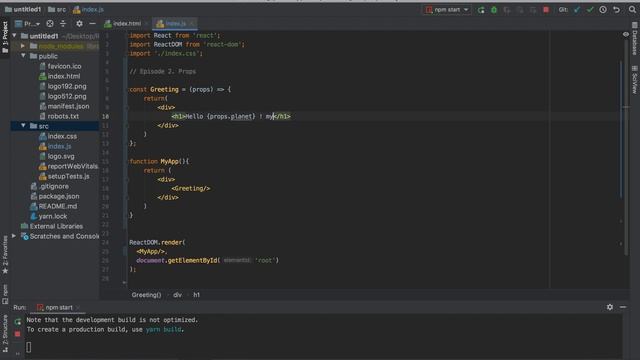Collapse the public folder
Viewport: 640px width, 360px height.
point(23,56)
